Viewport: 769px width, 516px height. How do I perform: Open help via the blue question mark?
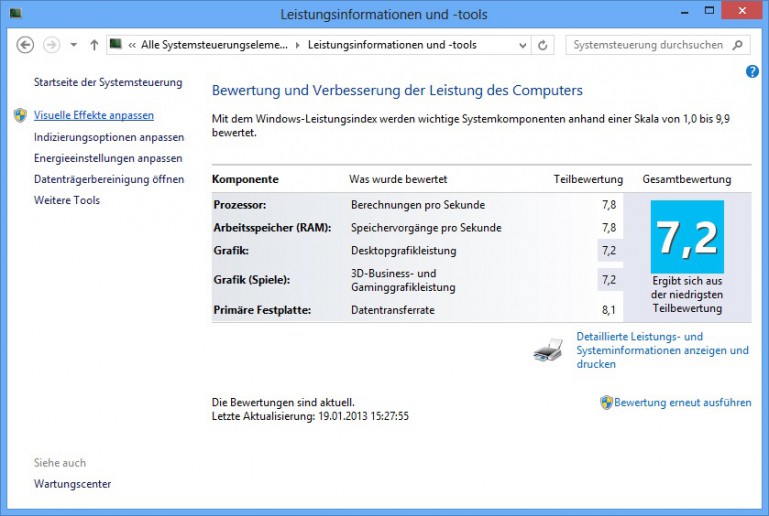(x=752, y=72)
